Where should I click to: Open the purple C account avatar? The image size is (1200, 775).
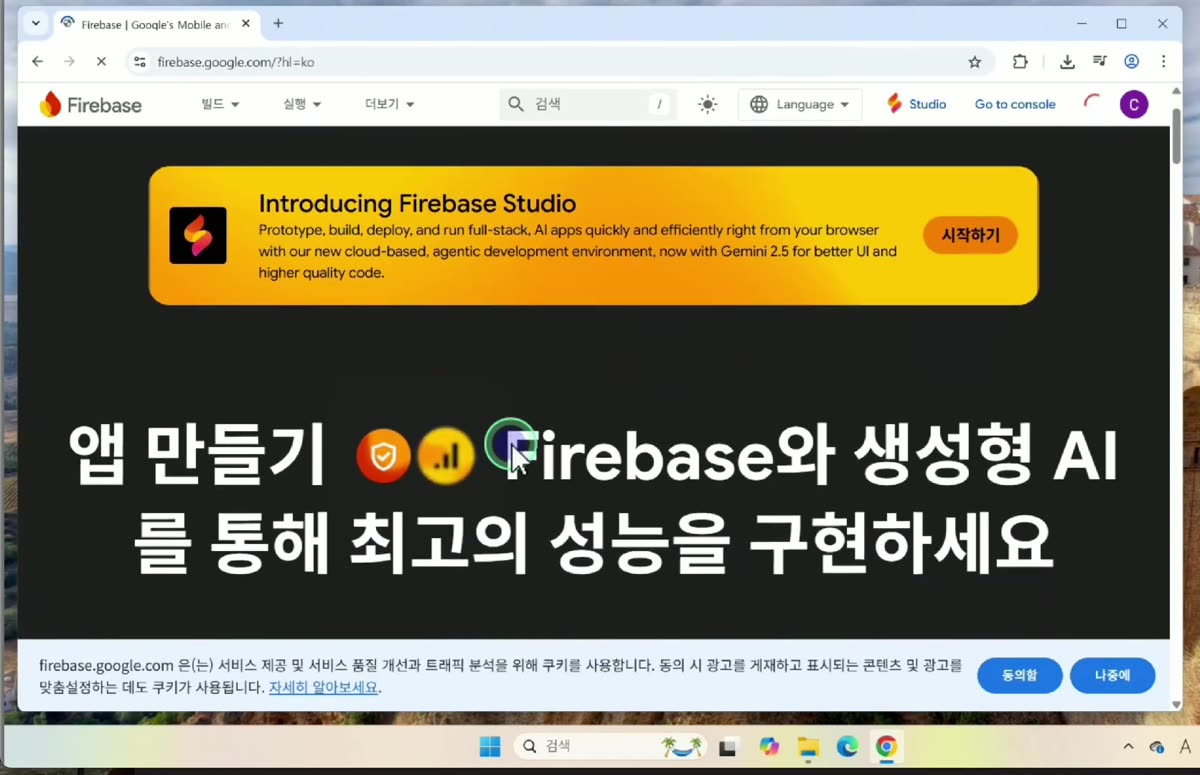(1134, 104)
